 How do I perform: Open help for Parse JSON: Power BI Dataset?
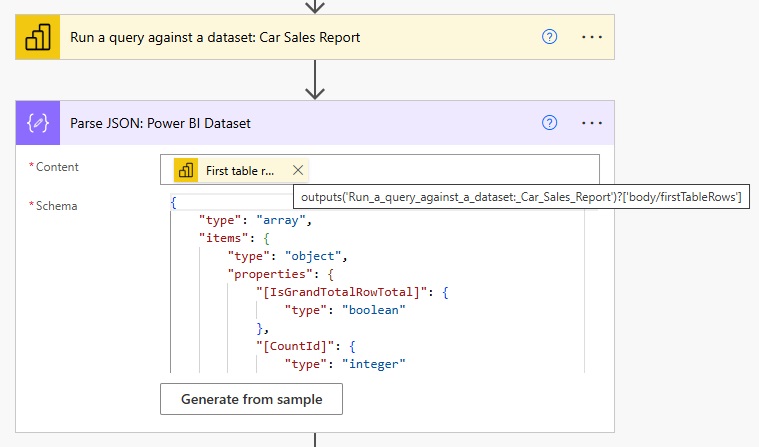pos(549,123)
